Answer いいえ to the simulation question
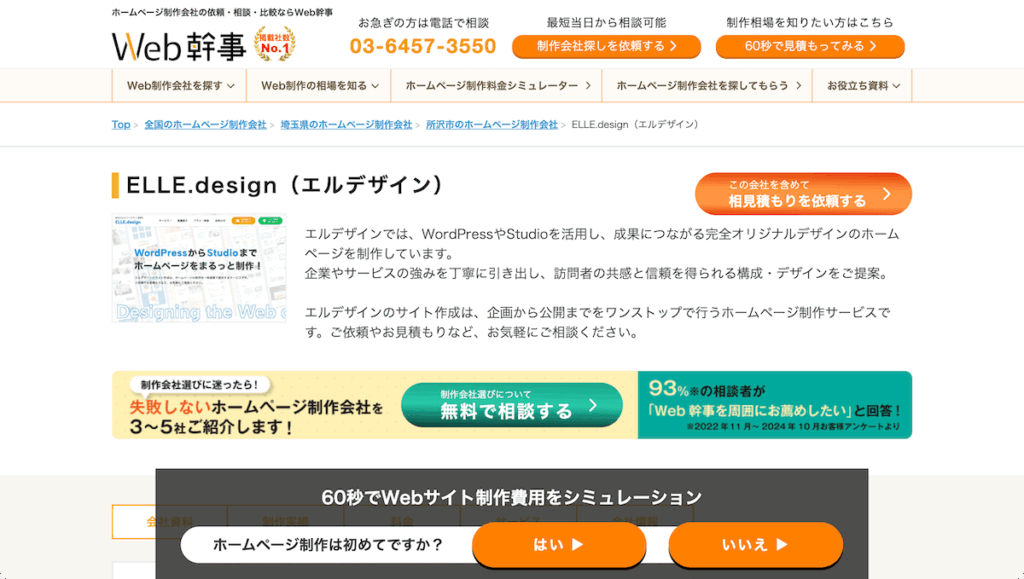The height and width of the screenshot is (579, 1024). click(x=756, y=544)
